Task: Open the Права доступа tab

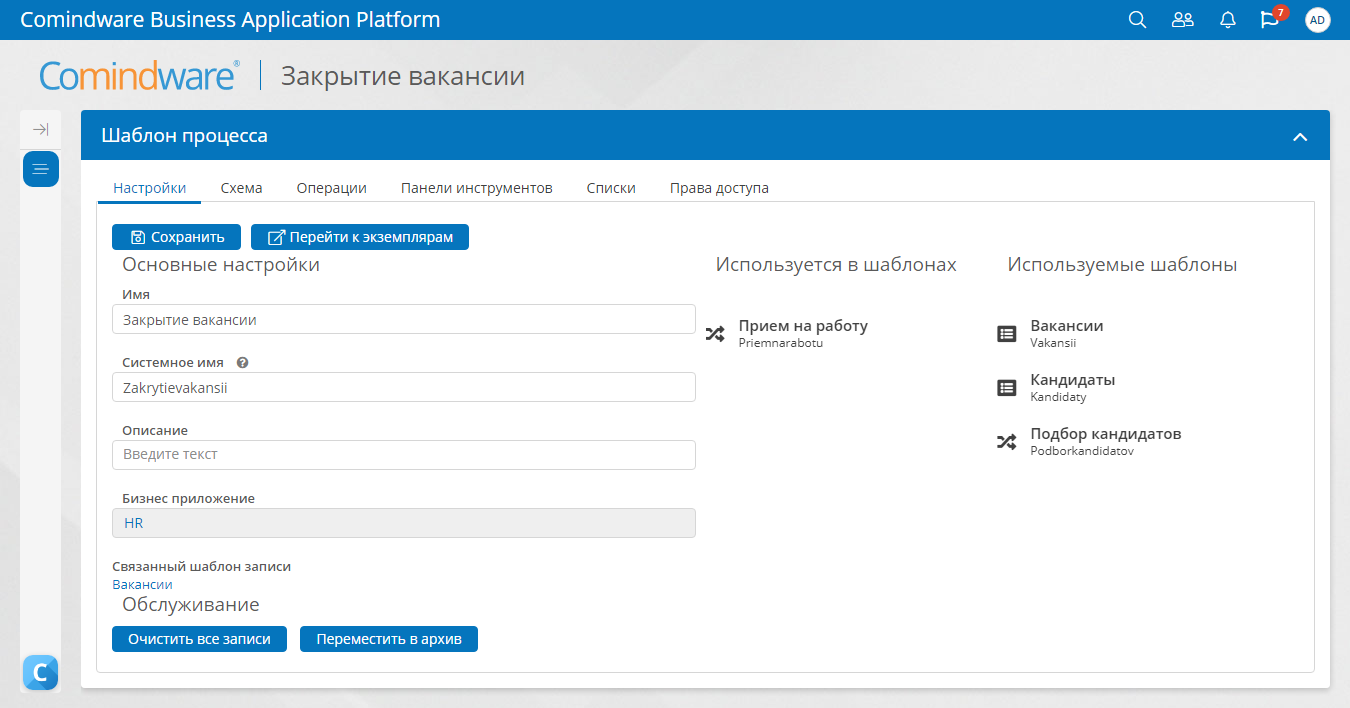Action: [719, 188]
